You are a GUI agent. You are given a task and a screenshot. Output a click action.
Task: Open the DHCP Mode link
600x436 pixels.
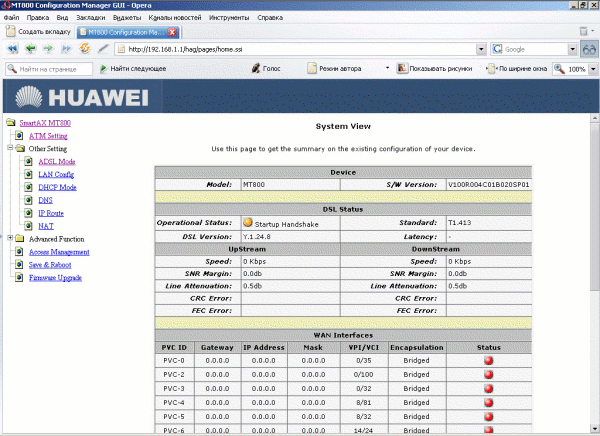tap(57, 188)
